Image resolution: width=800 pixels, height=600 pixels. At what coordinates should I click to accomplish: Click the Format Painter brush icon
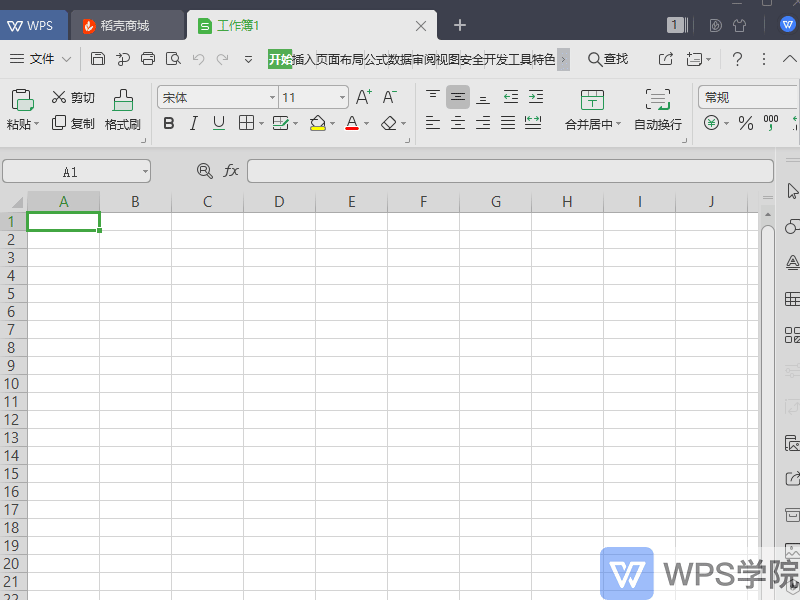[x=122, y=100]
